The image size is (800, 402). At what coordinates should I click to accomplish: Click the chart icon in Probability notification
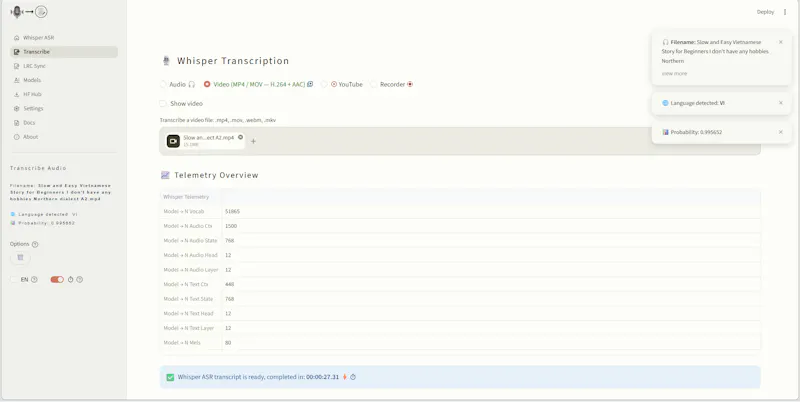pyautogui.click(x=665, y=132)
